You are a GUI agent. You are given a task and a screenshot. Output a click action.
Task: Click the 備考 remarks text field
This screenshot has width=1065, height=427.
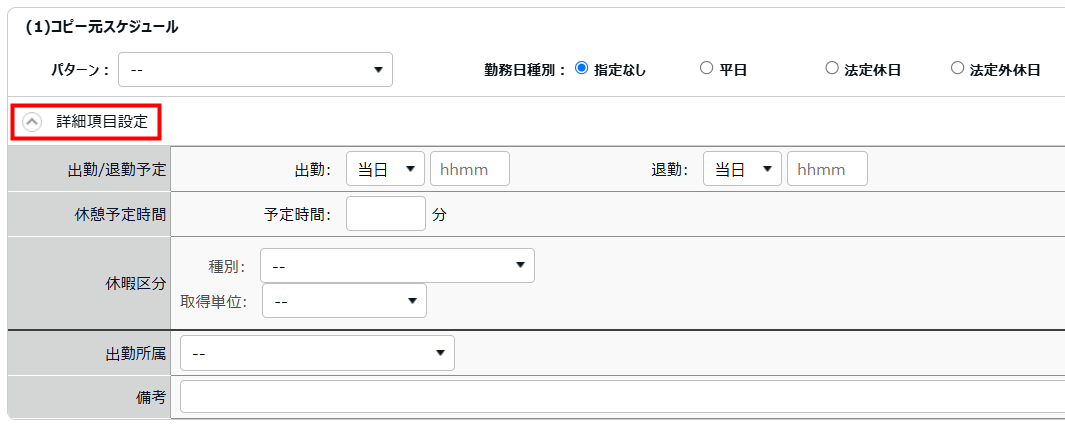tap(620, 397)
